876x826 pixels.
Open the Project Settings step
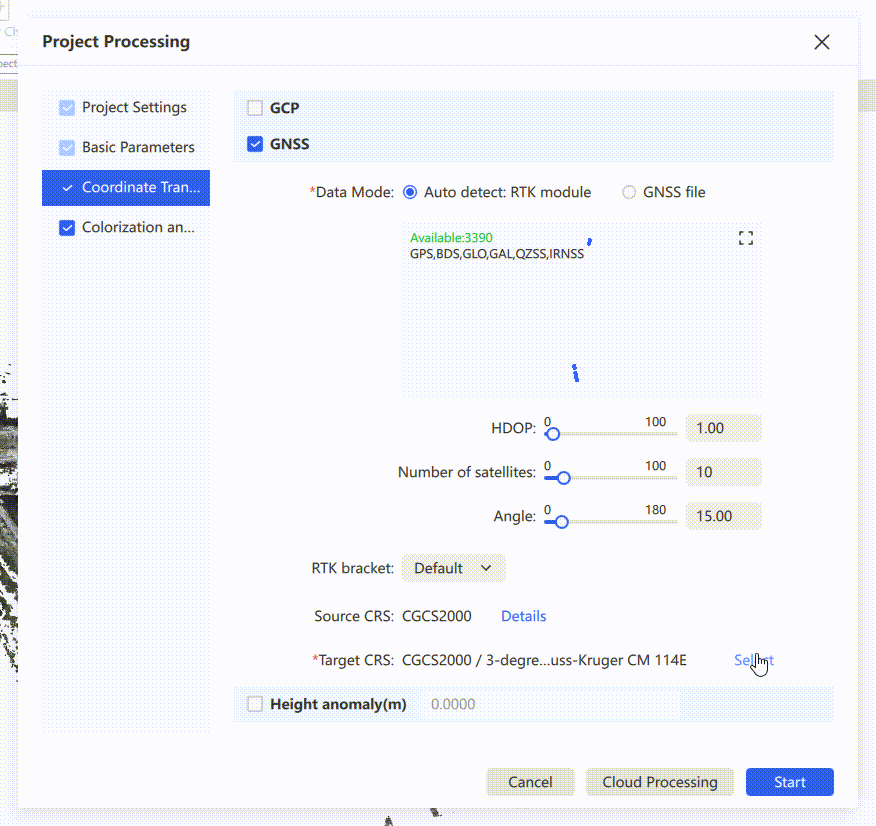(x=134, y=107)
